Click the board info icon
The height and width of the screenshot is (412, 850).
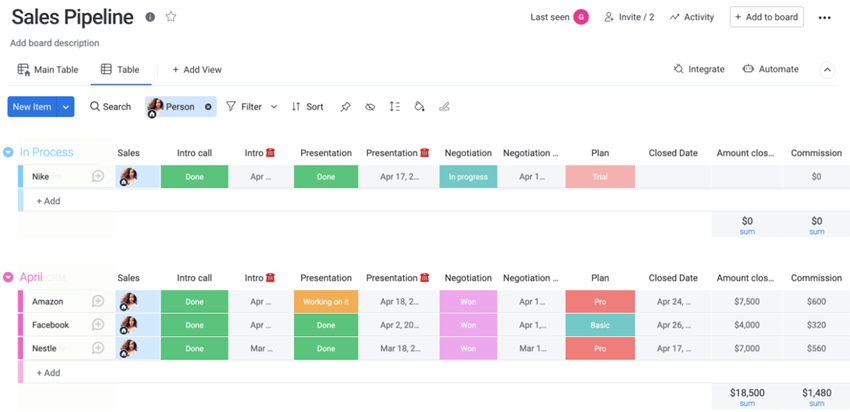coord(150,17)
